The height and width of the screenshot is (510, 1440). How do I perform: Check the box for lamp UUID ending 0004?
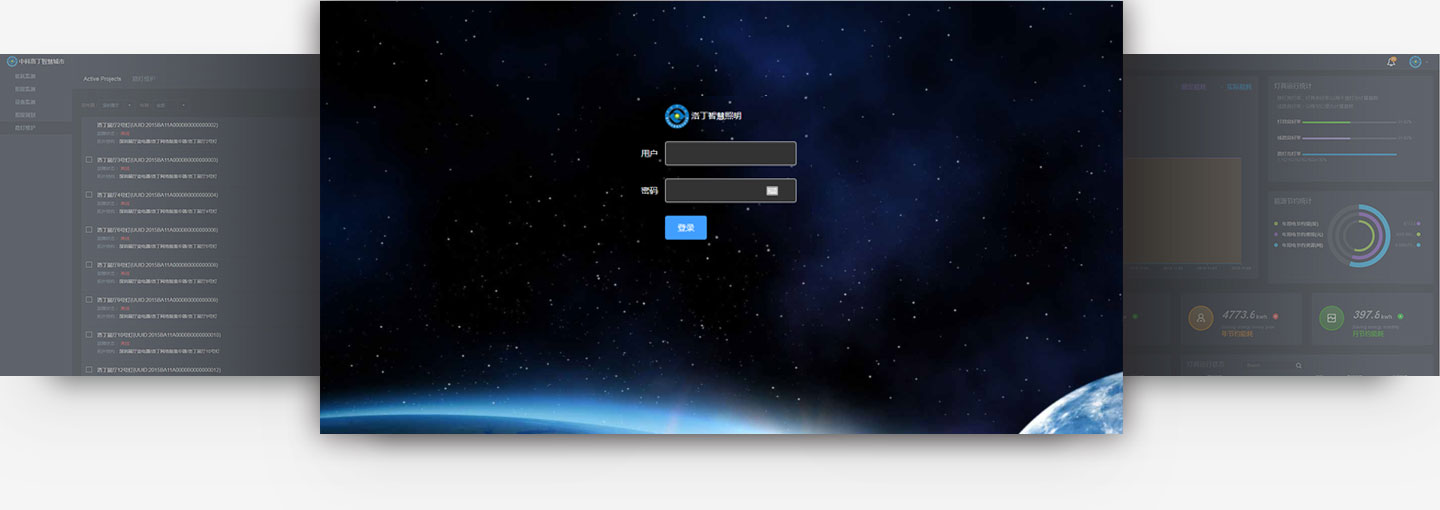point(89,195)
